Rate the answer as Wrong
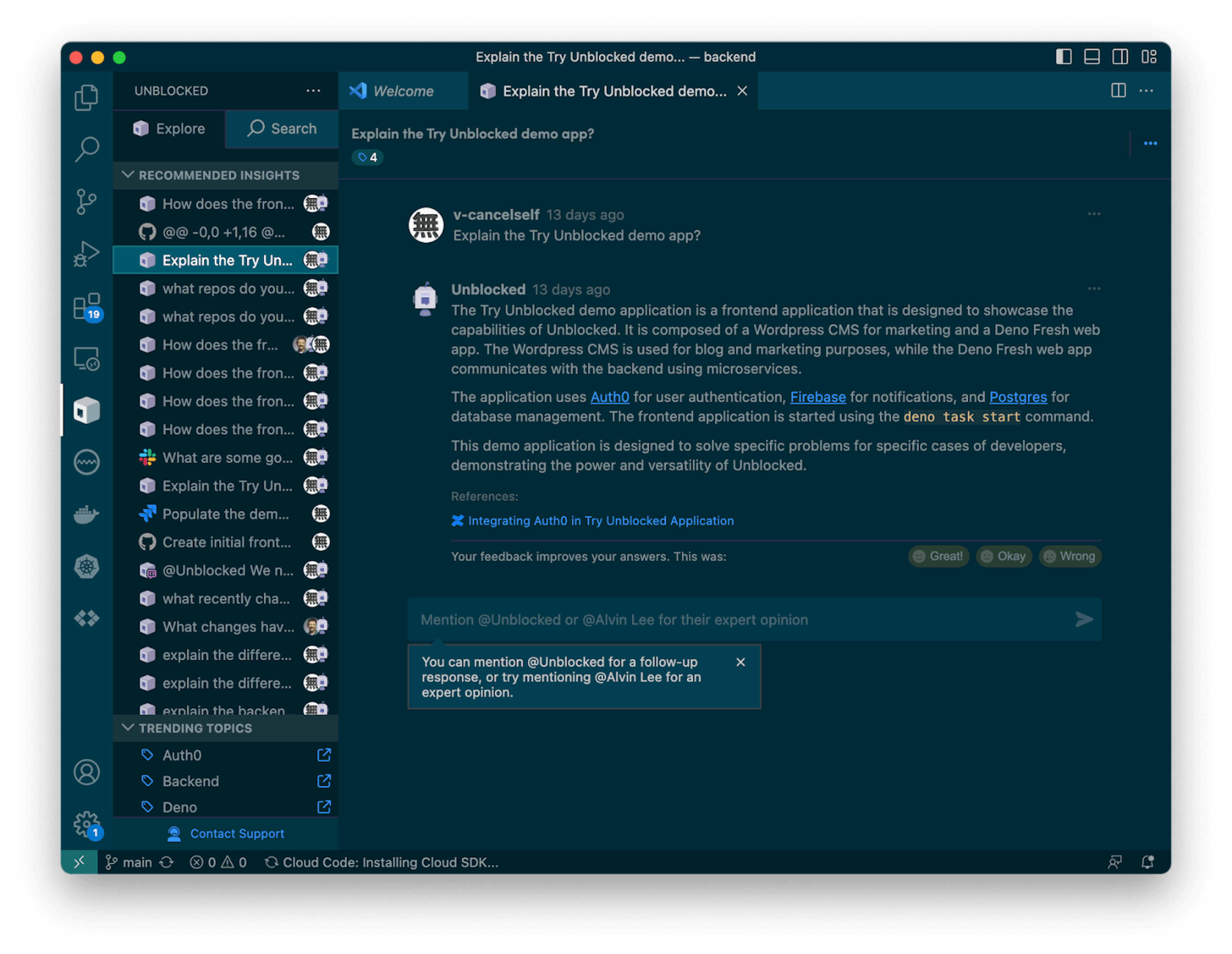Viewport: 1232px width, 954px height. pos(1070,556)
